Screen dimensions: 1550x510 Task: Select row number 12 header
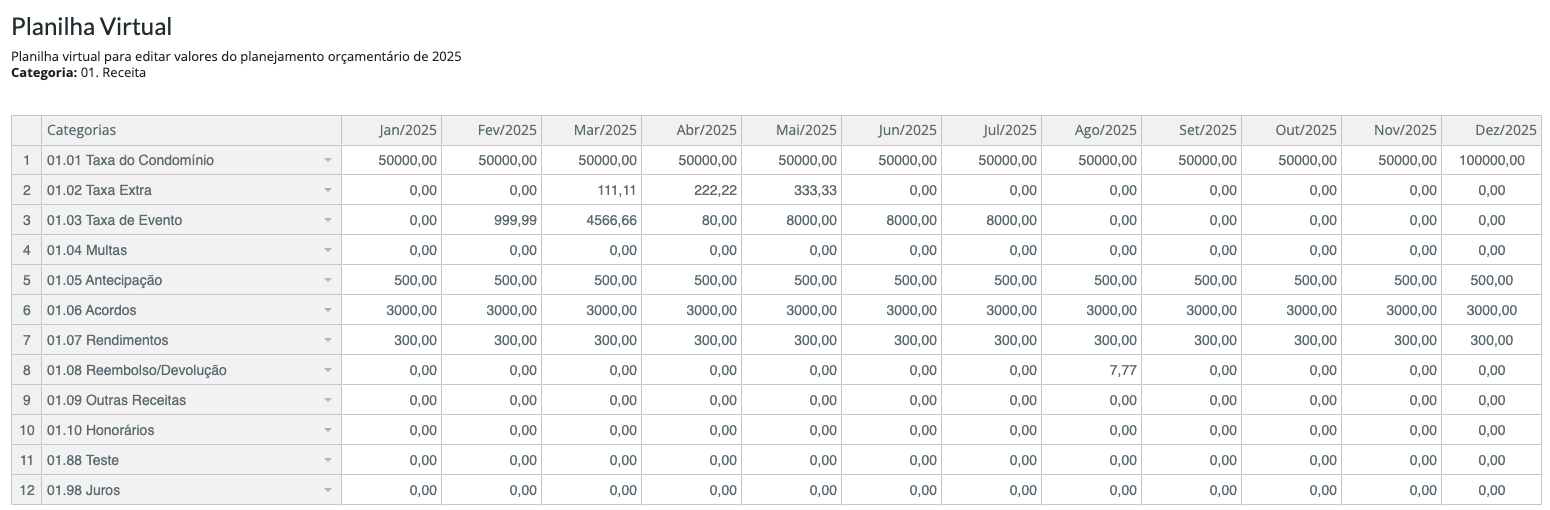click(27, 490)
